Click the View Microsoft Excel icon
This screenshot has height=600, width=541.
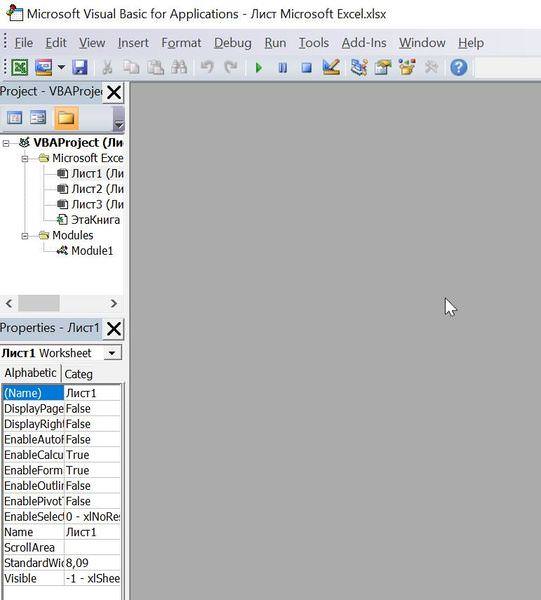click(19, 68)
